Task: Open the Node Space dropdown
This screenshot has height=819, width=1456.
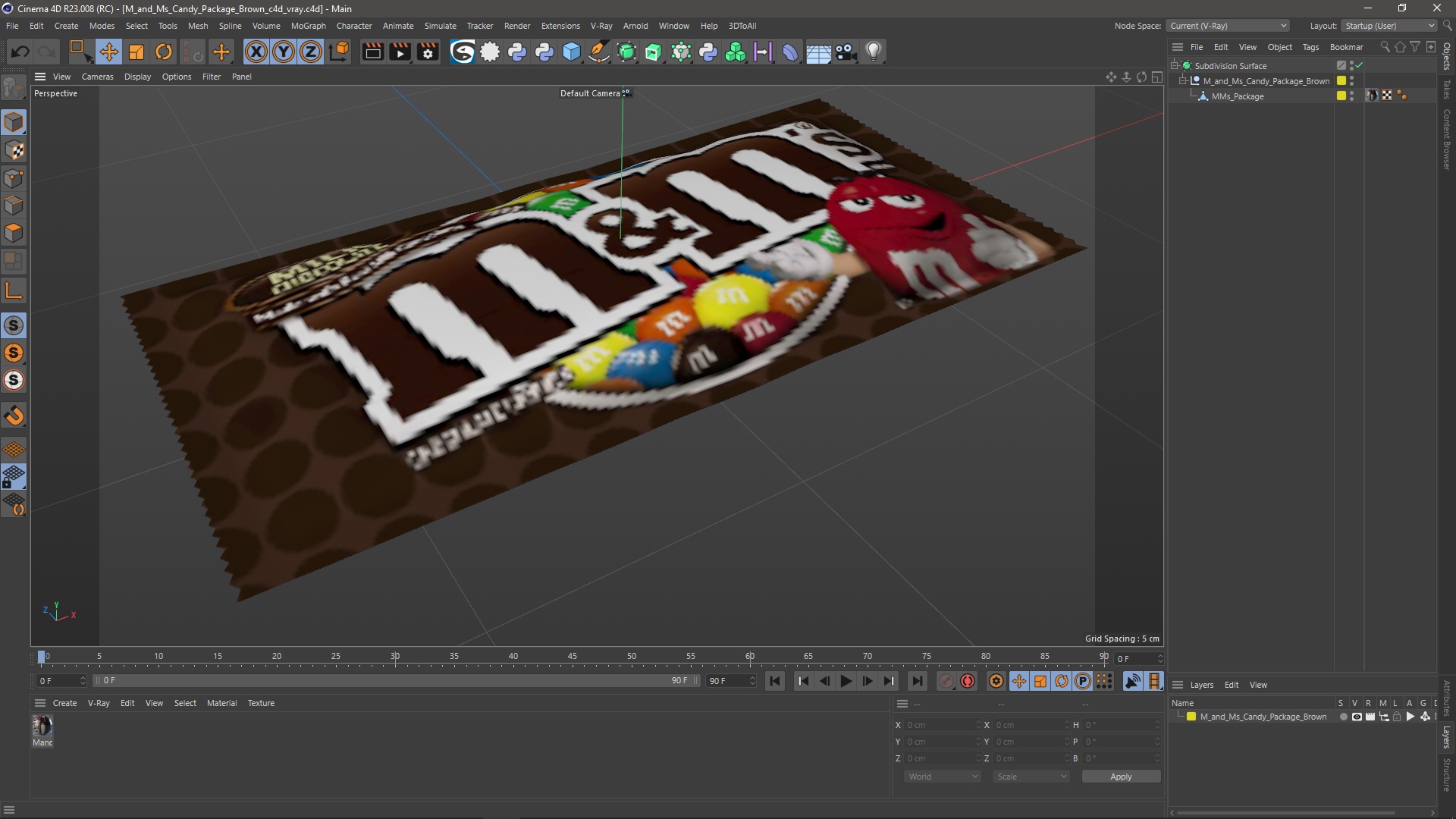Action: pyautogui.click(x=1227, y=26)
